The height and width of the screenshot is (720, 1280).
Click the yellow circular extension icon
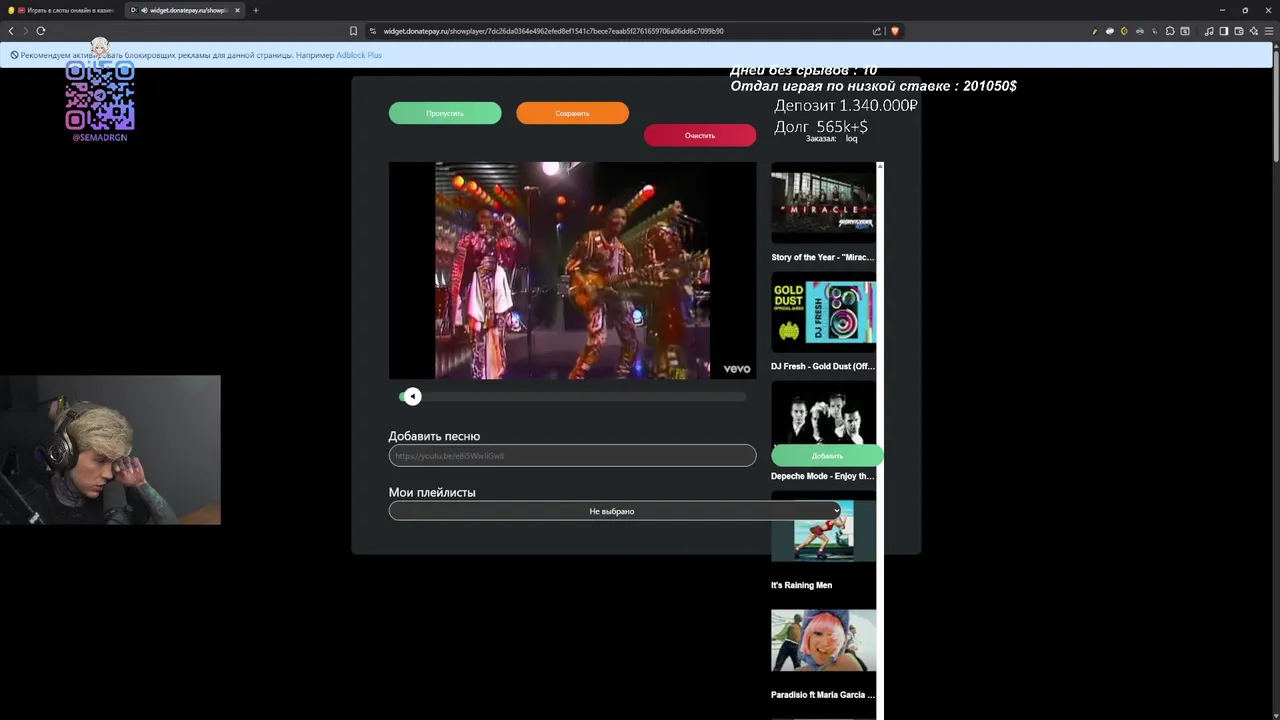(x=1124, y=31)
